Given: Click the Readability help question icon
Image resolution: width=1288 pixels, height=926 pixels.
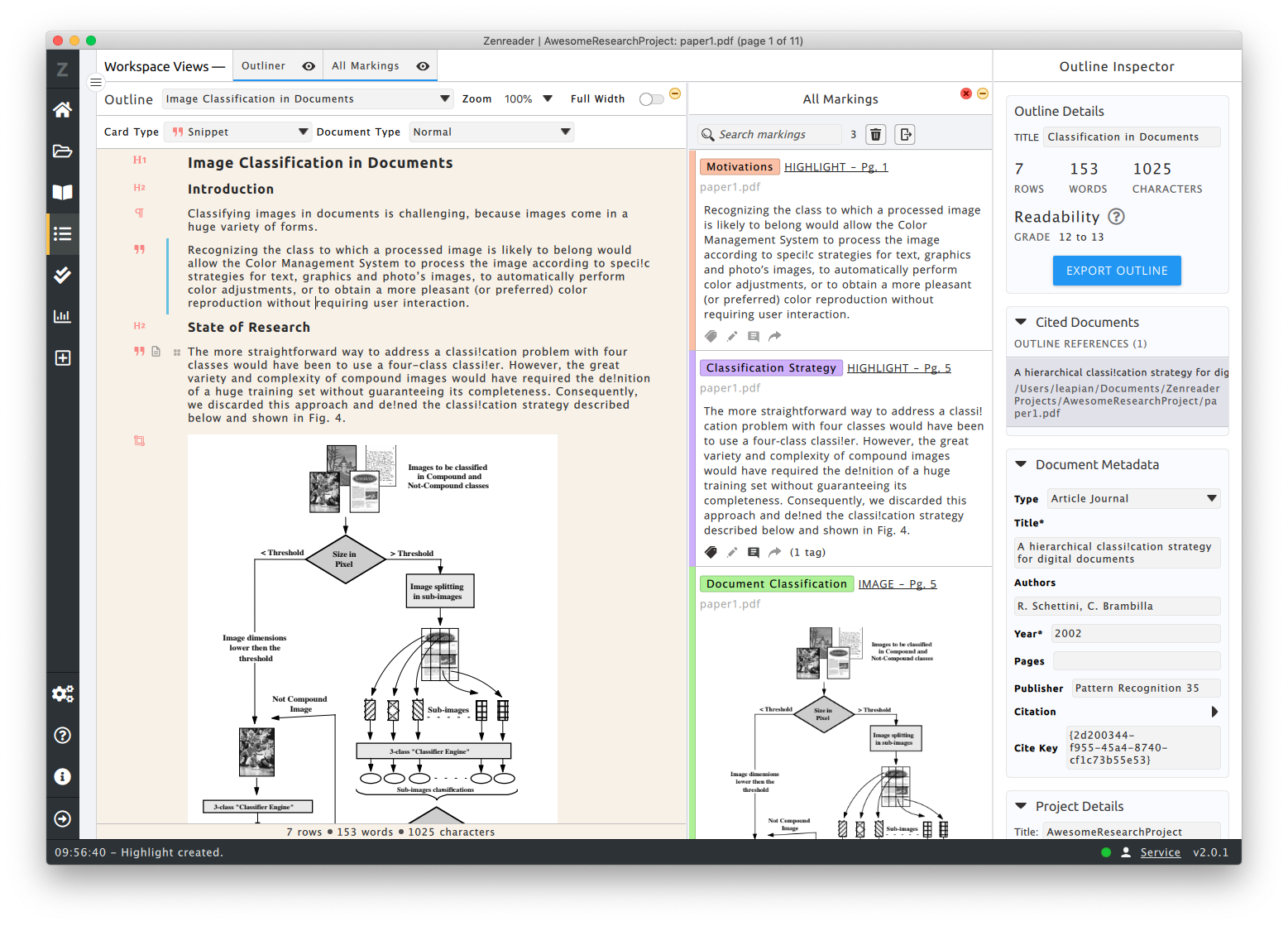Looking at the screenshot, I should (1116, 217).
